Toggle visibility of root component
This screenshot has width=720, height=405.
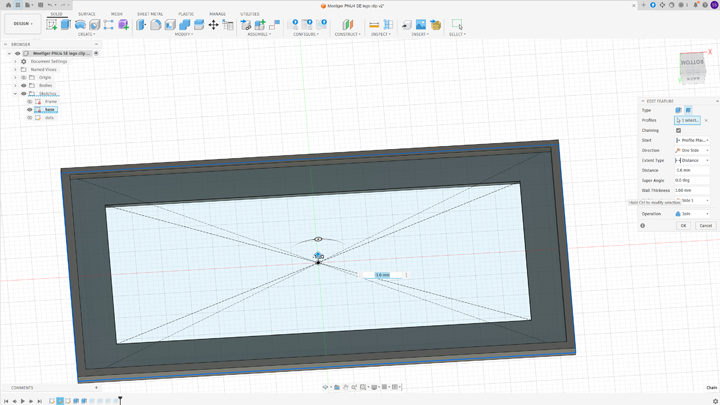click(x=17, y=53)
